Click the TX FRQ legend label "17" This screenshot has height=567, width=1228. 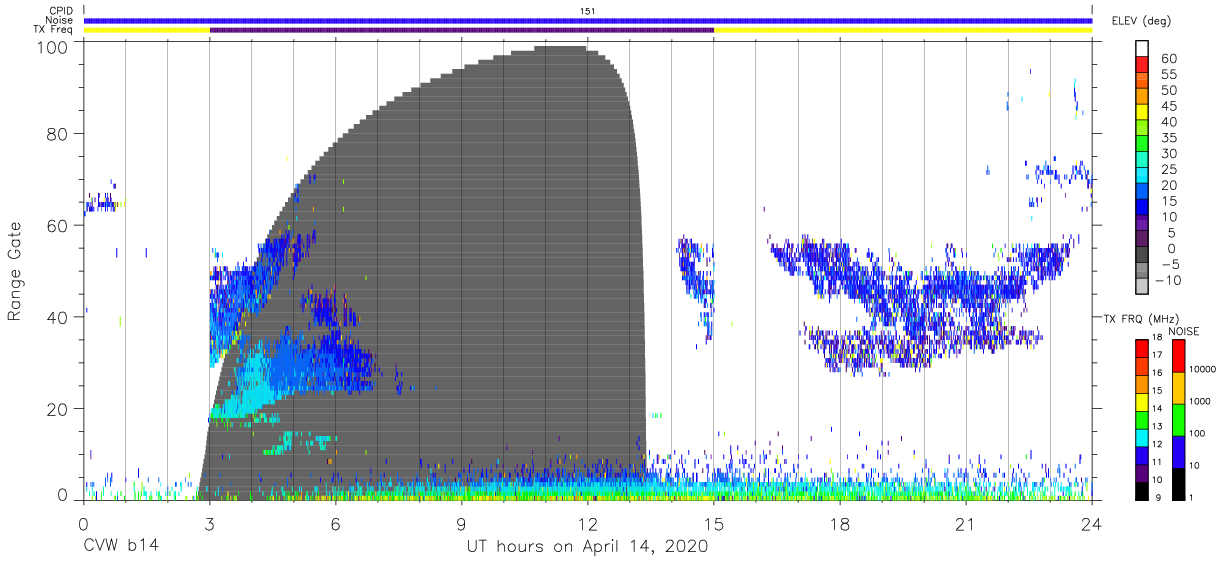tap(1158, 355)
